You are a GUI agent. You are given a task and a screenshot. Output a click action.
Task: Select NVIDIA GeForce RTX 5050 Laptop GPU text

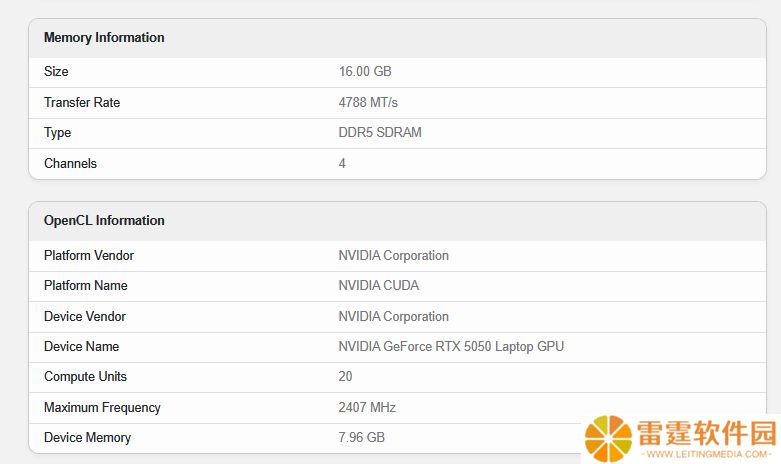451,347
